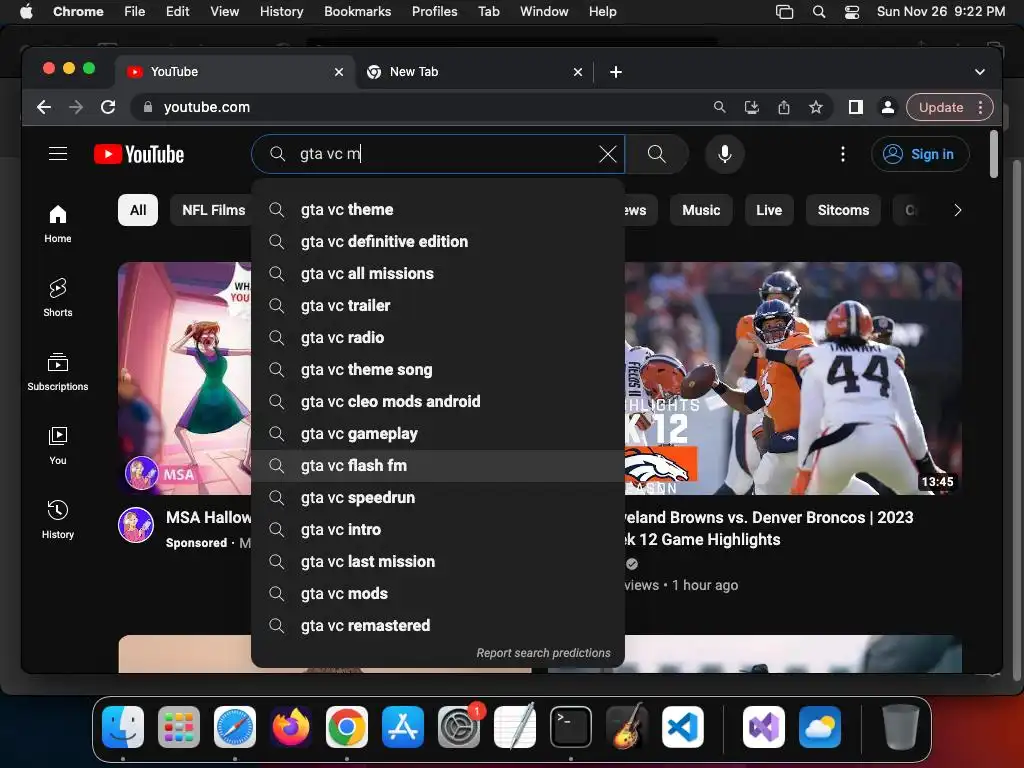This screenshot has width=1024, height=768.
Task: Open macOS Control Center in menu bar
Action: pos(852,12)
